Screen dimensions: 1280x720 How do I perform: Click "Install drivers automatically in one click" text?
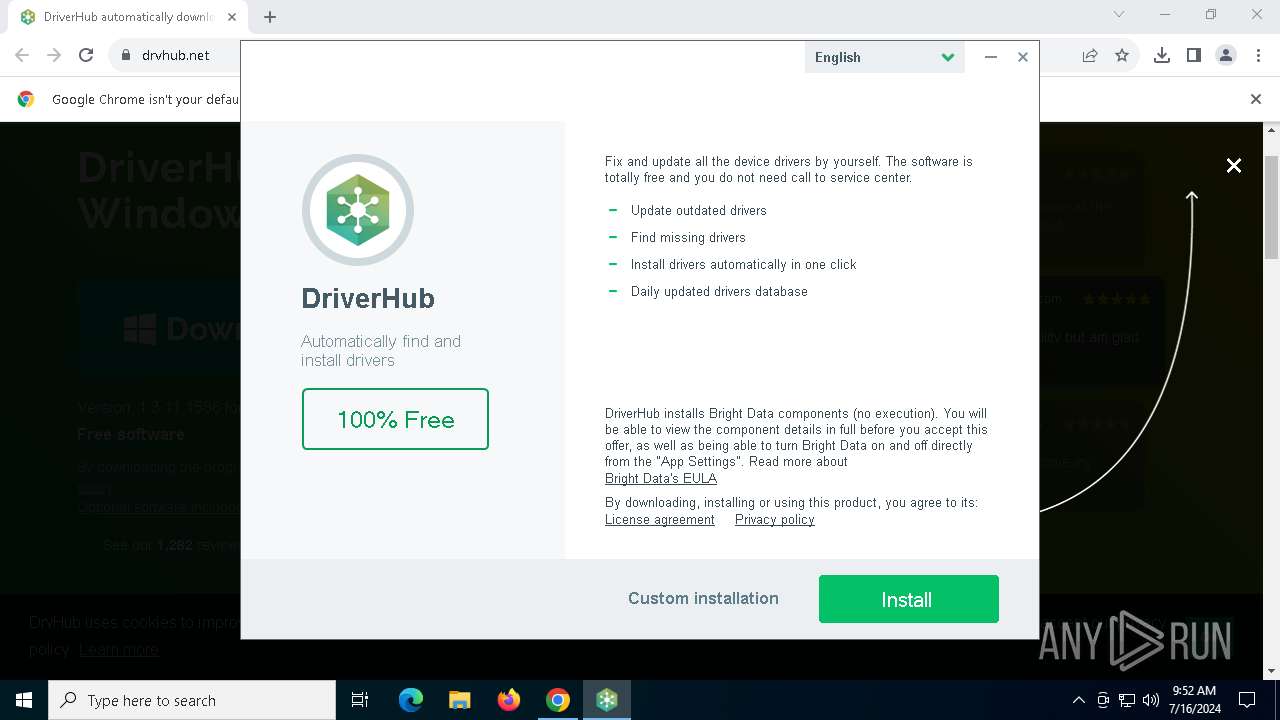click(744, 264)
